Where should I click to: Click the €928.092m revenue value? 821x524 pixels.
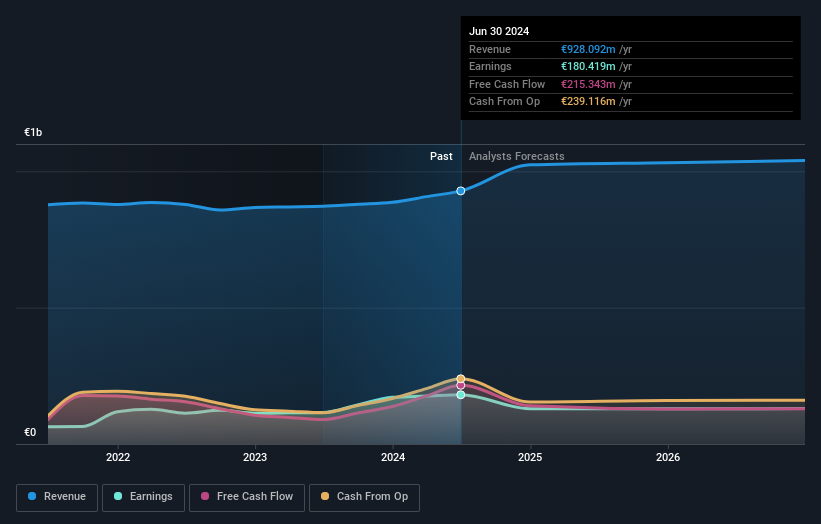tap(588, 49)
